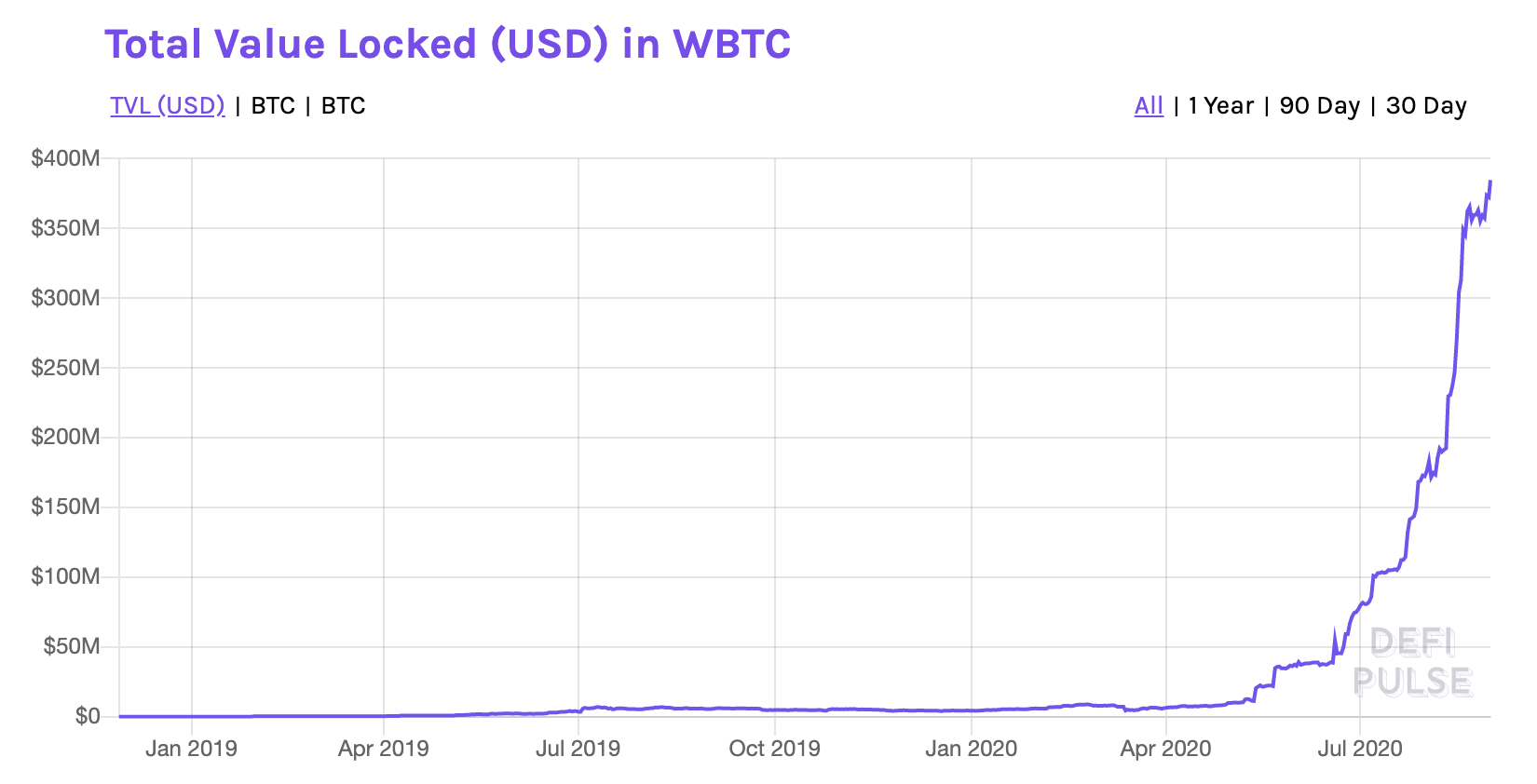Select the TVL (USD) view link
This screenshot has height=784, width=1537.
click(x=168, y=106)
